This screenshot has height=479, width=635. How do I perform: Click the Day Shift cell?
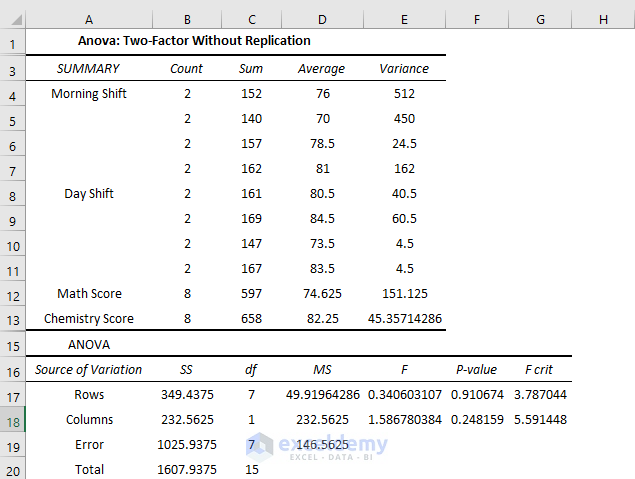pyautogui.click(x=89, y=194)
